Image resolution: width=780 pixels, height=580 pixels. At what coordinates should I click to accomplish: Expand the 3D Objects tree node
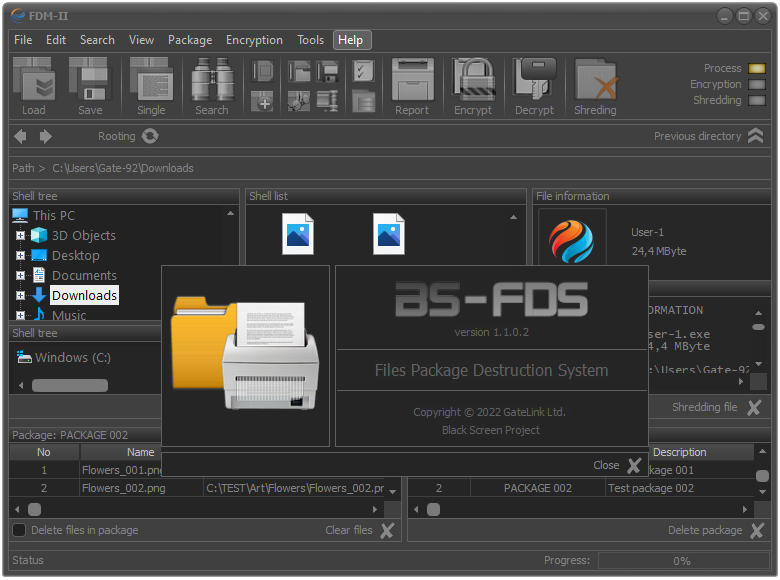(x=20, y=235)
